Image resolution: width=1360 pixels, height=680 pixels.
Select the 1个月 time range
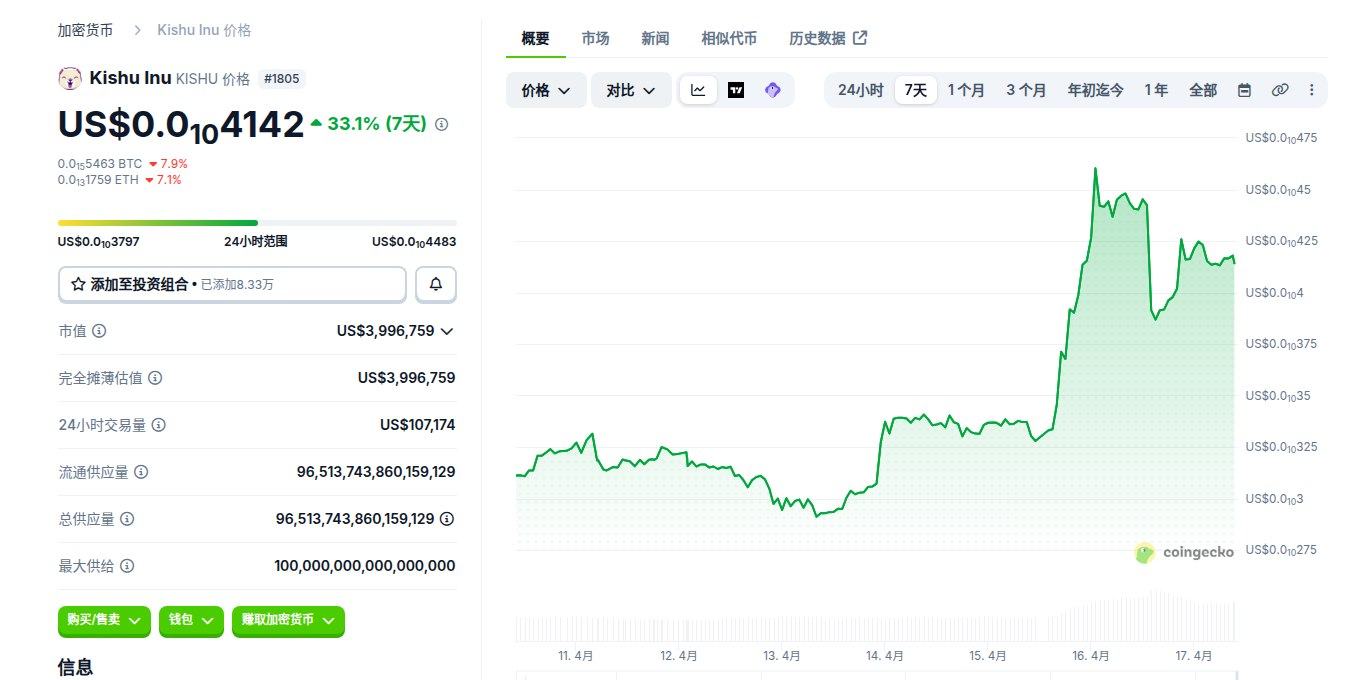tap(966, 90)
